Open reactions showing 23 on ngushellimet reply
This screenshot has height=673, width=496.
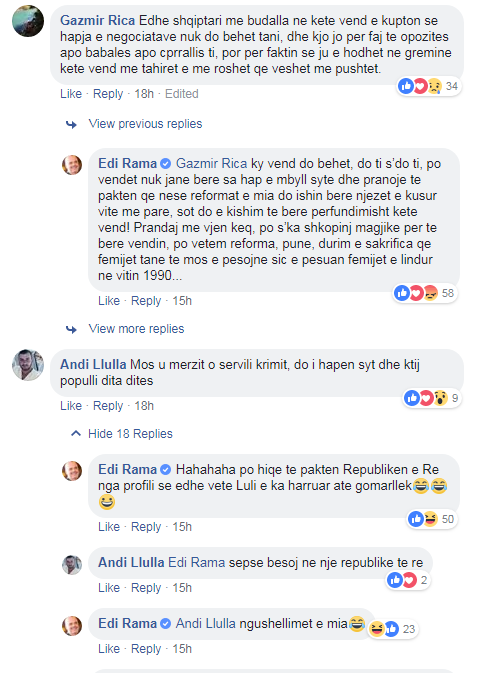(393, 629)
